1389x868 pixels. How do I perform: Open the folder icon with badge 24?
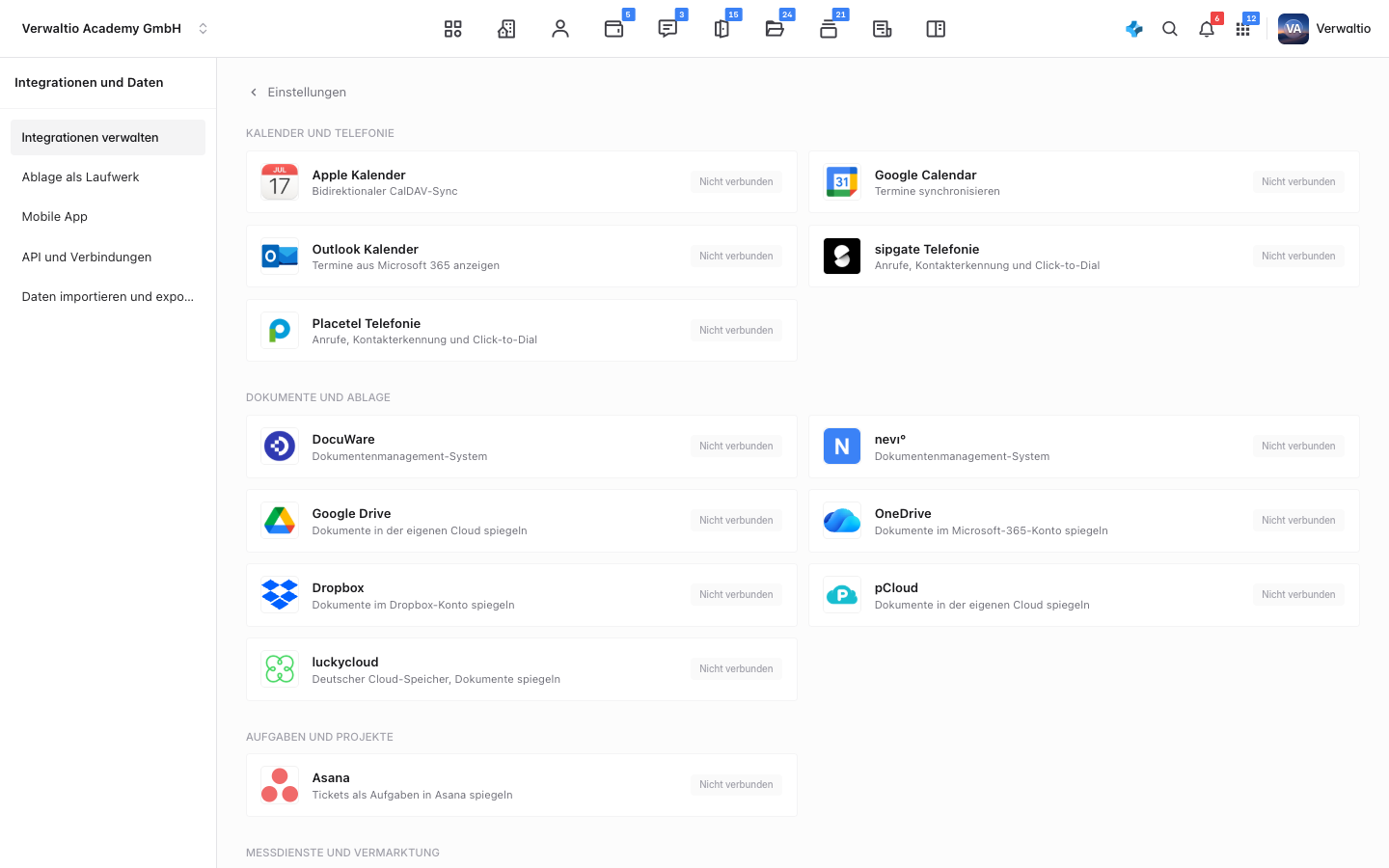tap(775, 29)
